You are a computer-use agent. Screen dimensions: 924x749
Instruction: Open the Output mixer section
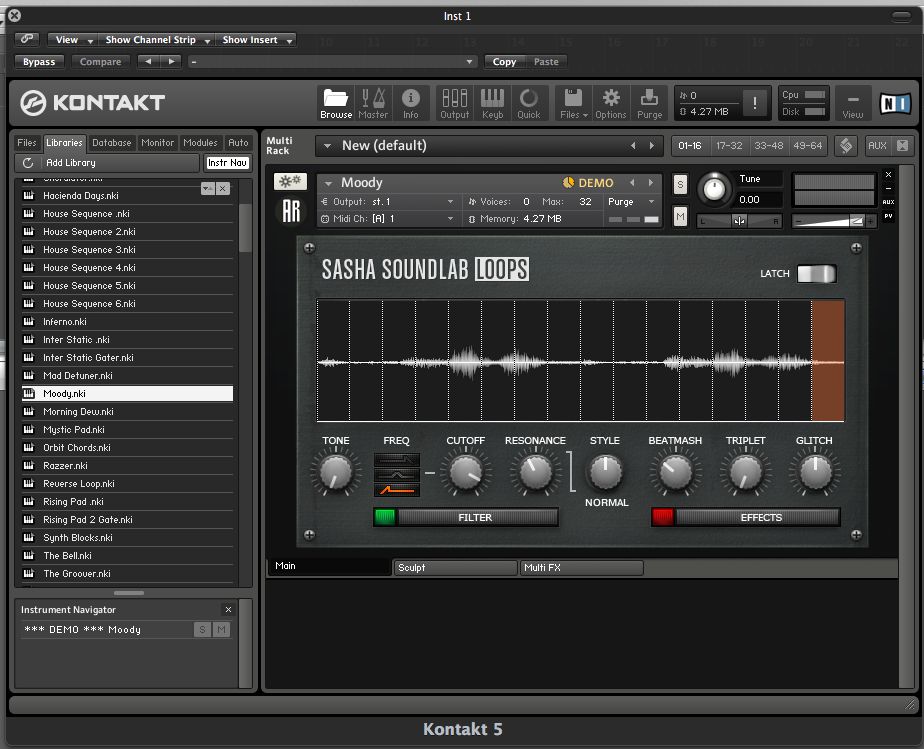pos(454,103)
